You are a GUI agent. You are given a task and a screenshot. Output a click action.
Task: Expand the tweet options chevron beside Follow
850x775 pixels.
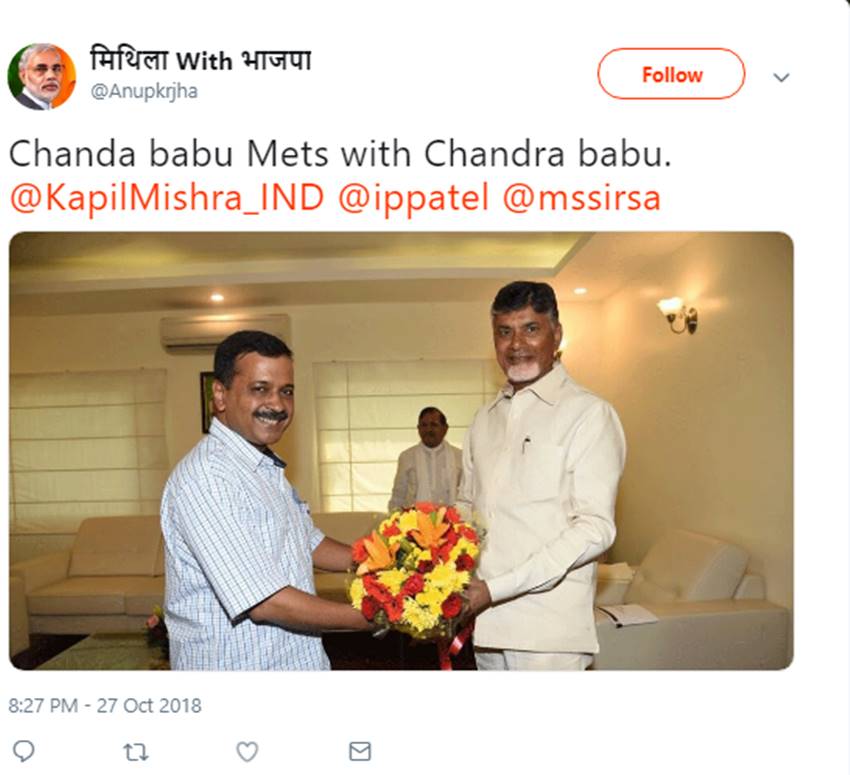(x=781, y=77)
